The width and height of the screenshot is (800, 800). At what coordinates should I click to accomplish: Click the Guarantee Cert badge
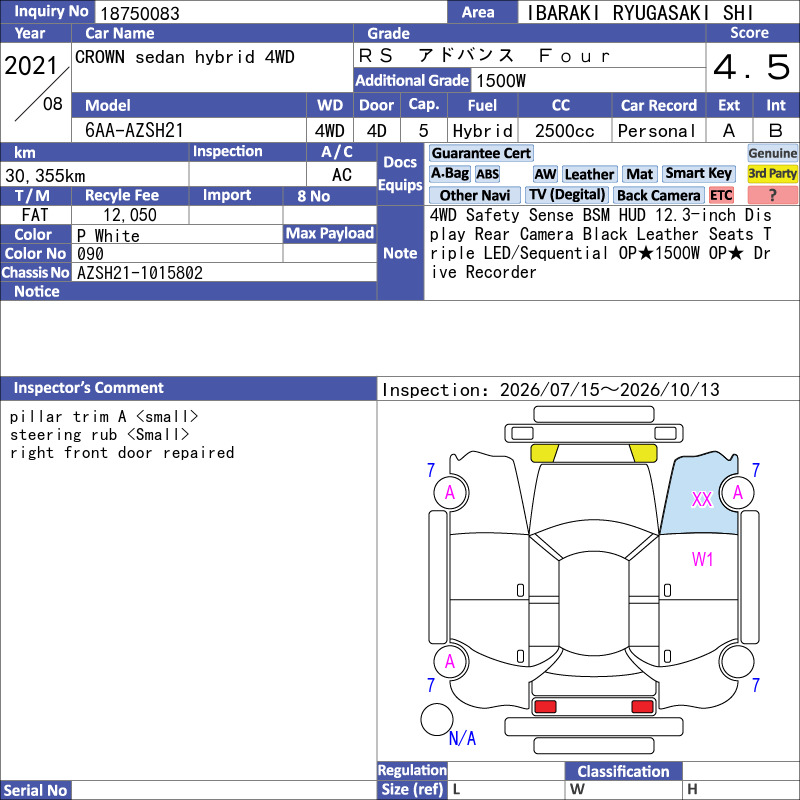click(x=481, y=153)
